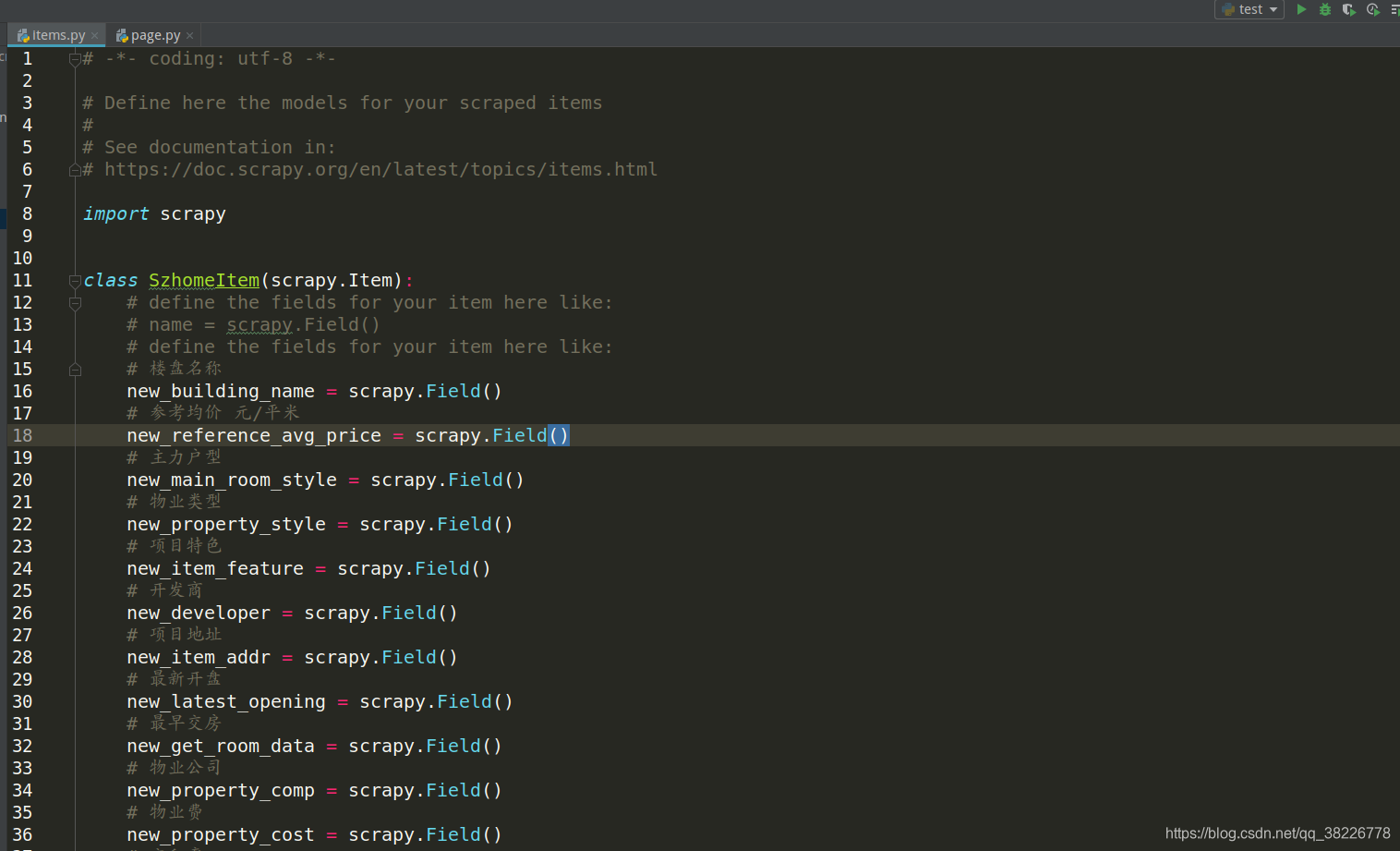Click the new_main_room_style variable
The image size is (1400, 851).
[232, 480]
